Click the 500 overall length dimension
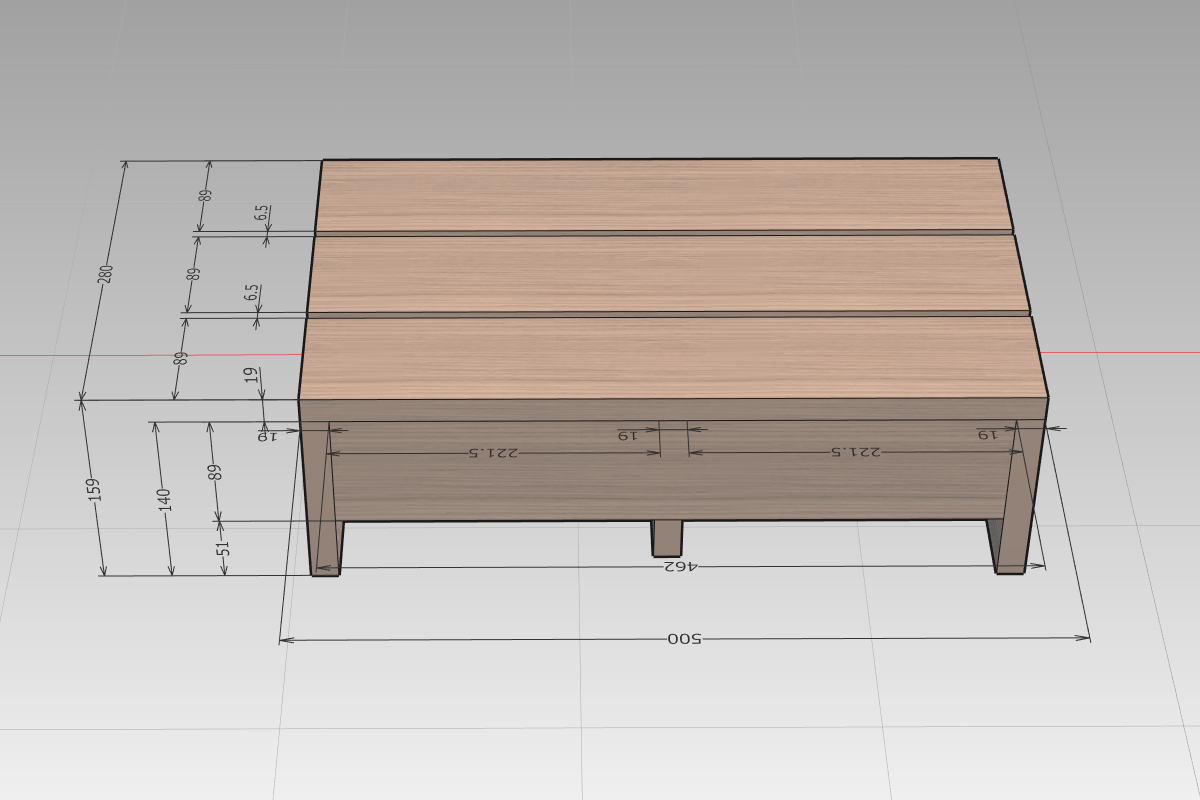Viewport: 1200px width, 800px height. coord(685,639)
